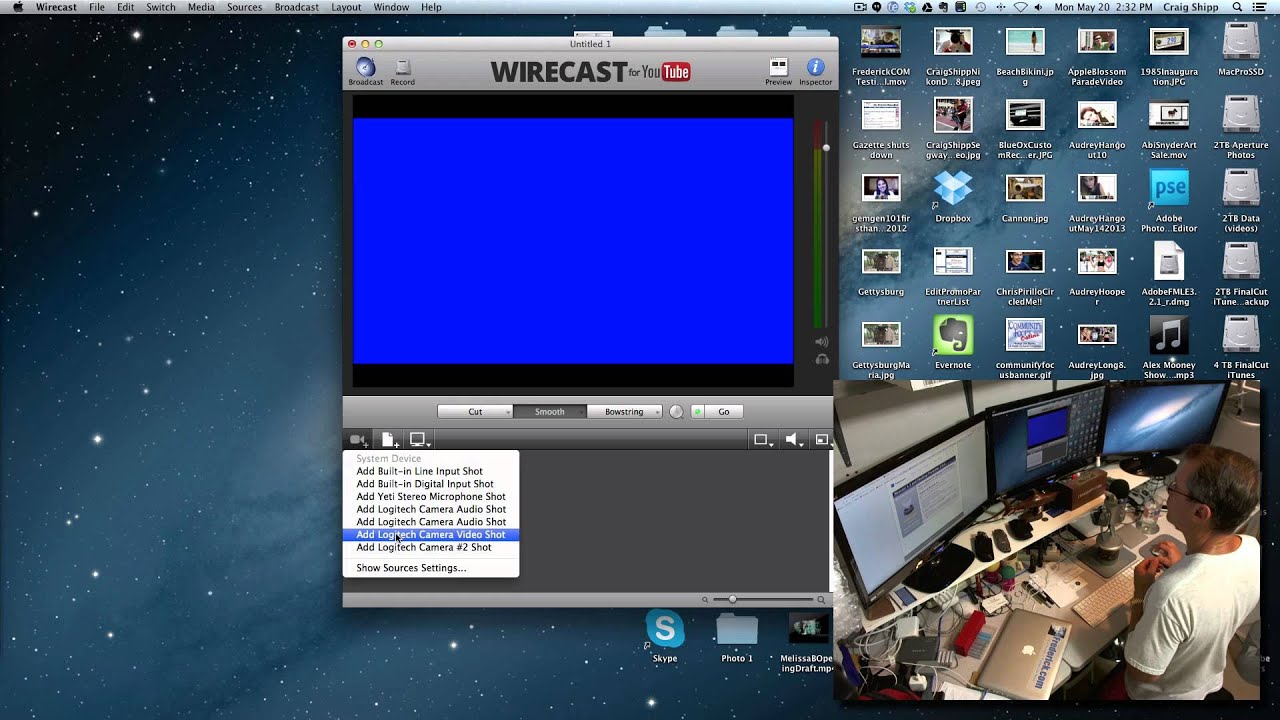Open the Preview panel icon

pos(778,67)
